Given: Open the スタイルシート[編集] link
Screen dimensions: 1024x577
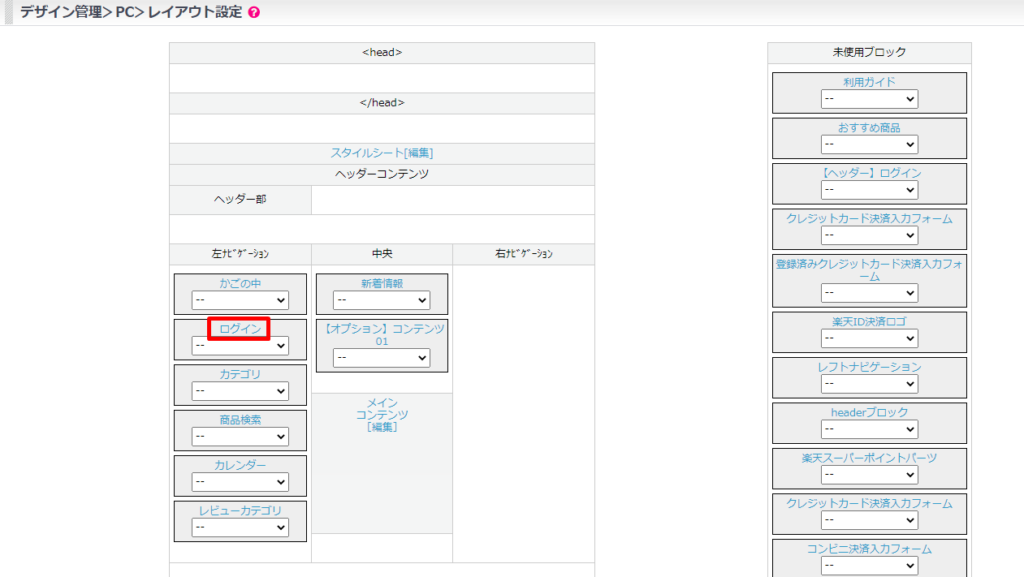Looking at the screenshot, I should click(381, 153).
